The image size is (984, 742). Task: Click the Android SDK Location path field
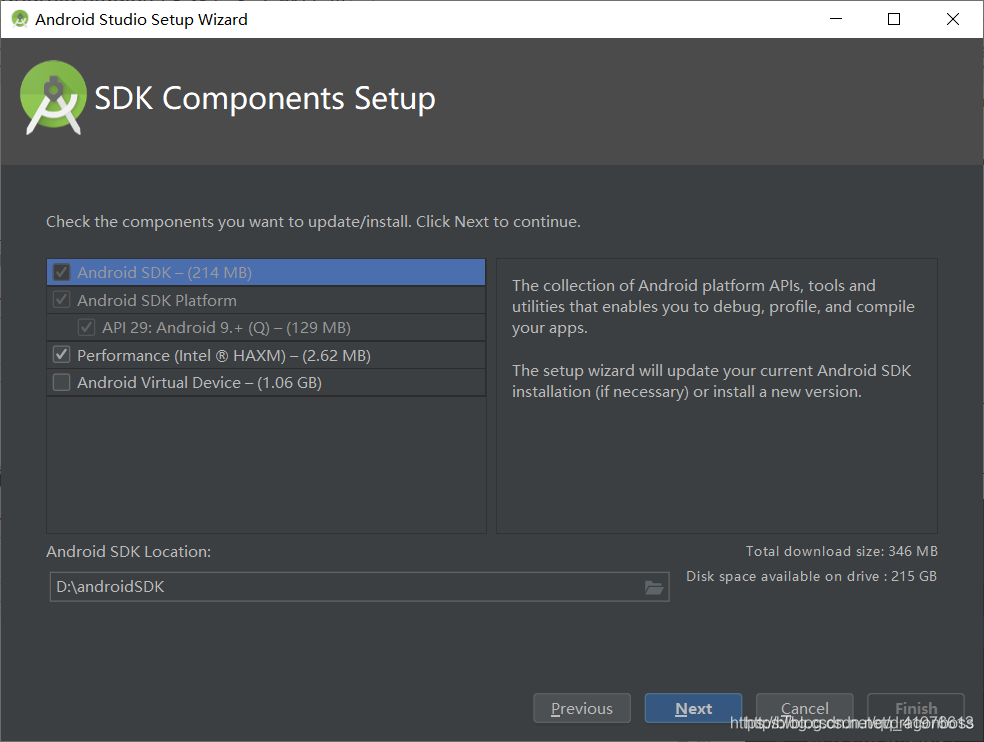pos(360,587)
